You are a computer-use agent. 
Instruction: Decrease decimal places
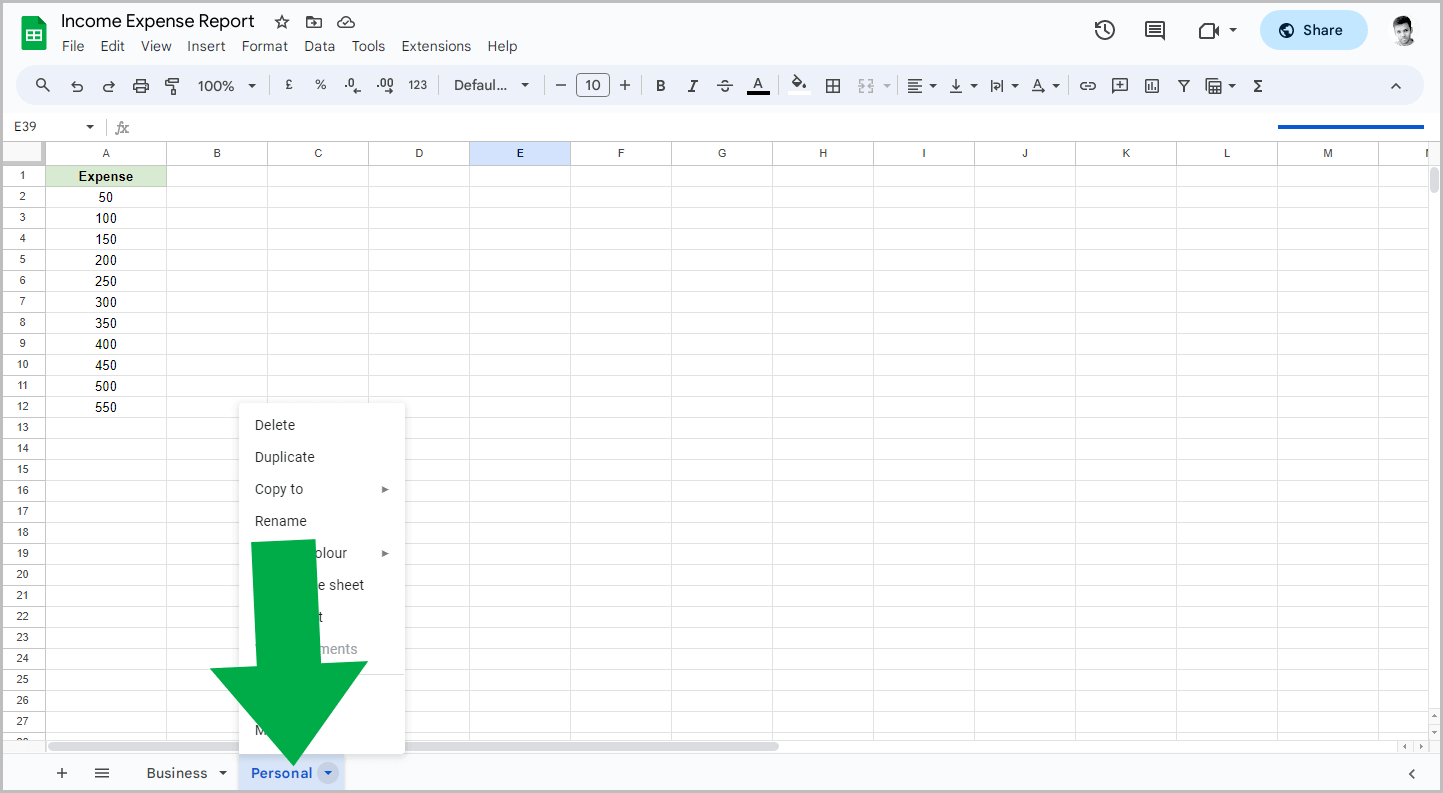pyautogui.click(x=352, y=86)
